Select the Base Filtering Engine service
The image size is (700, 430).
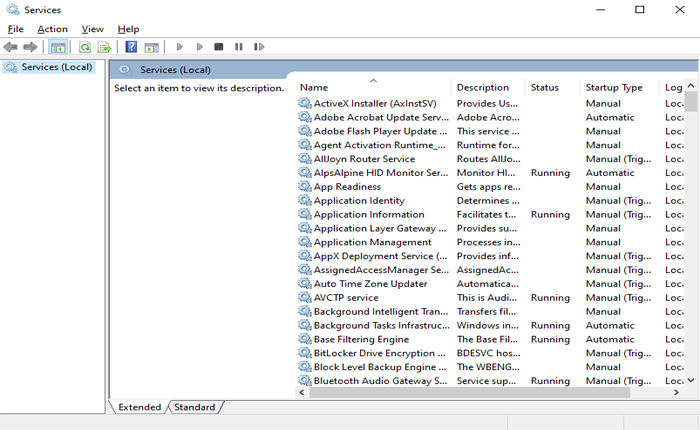click(x=363, y=339)
